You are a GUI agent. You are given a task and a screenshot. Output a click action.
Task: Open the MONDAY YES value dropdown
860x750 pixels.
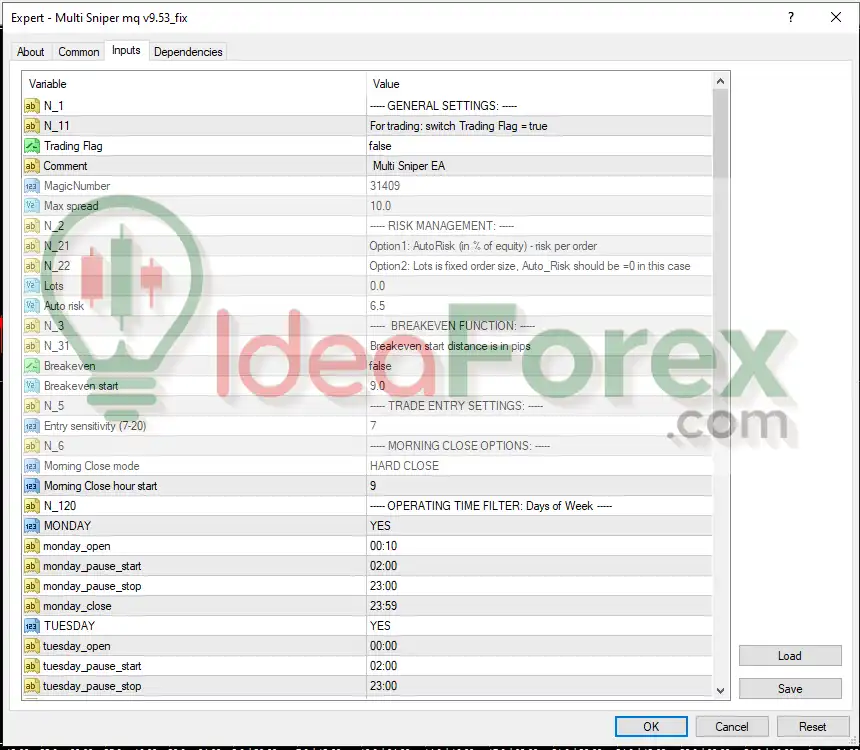click(539, 526)
